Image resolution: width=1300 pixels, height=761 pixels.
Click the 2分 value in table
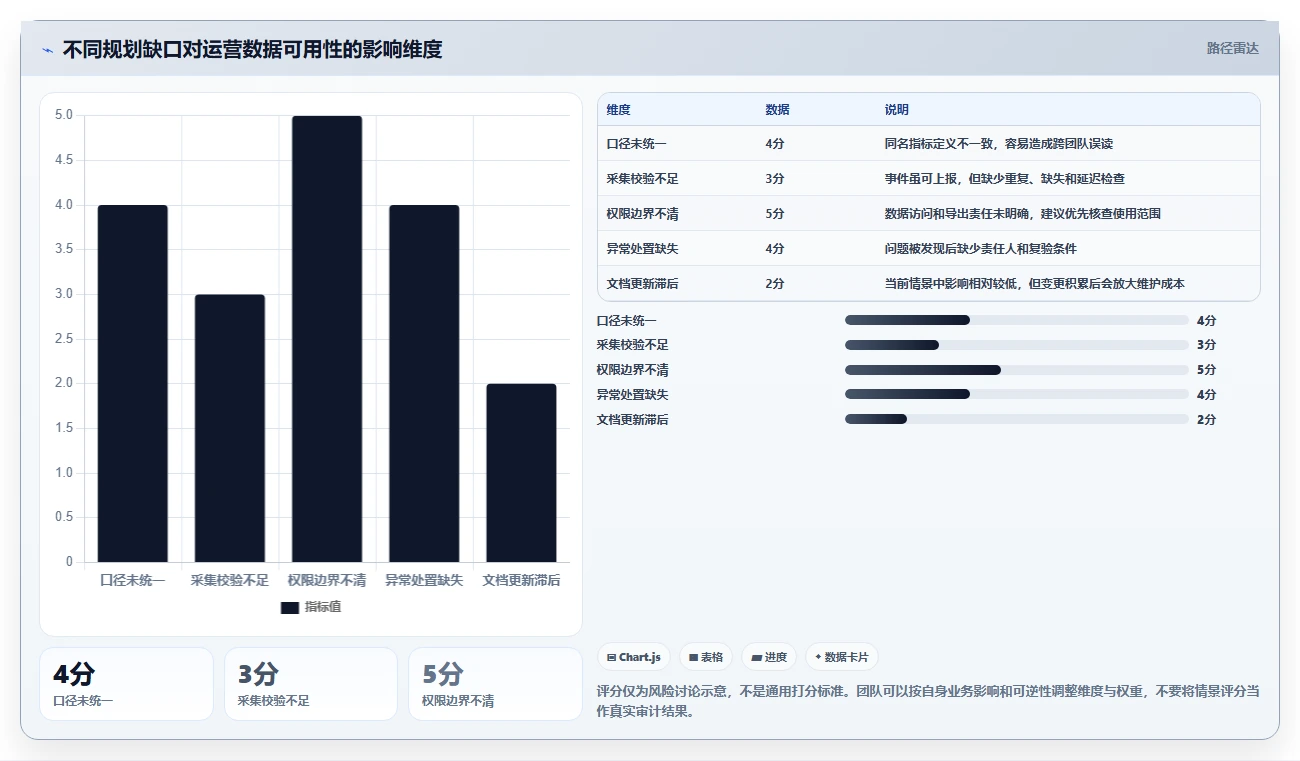tap(774, 284)
